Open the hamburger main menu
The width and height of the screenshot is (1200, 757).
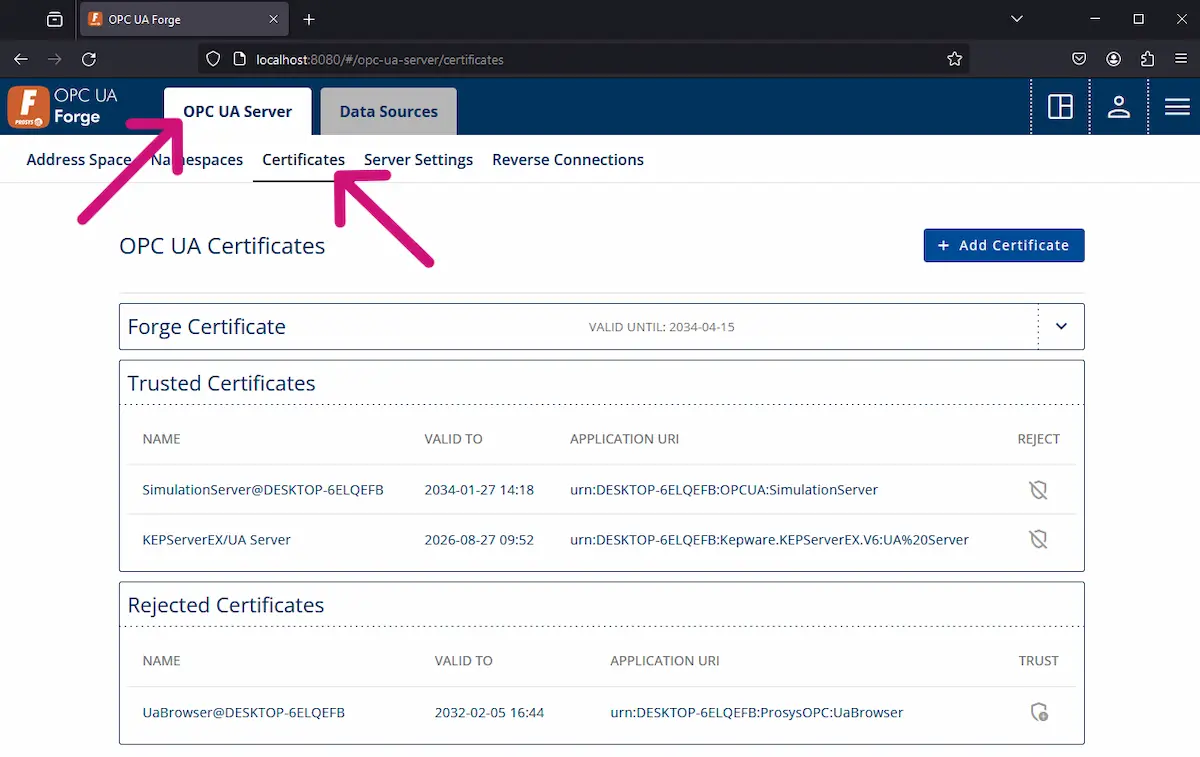click(1177, 107)
